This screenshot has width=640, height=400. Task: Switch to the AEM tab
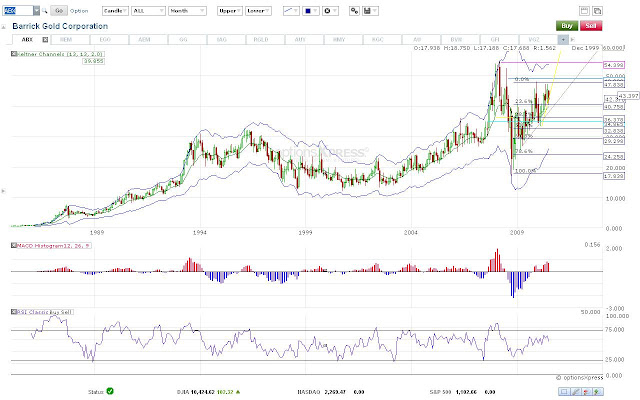pyautogui.click(x=144, y=40)
